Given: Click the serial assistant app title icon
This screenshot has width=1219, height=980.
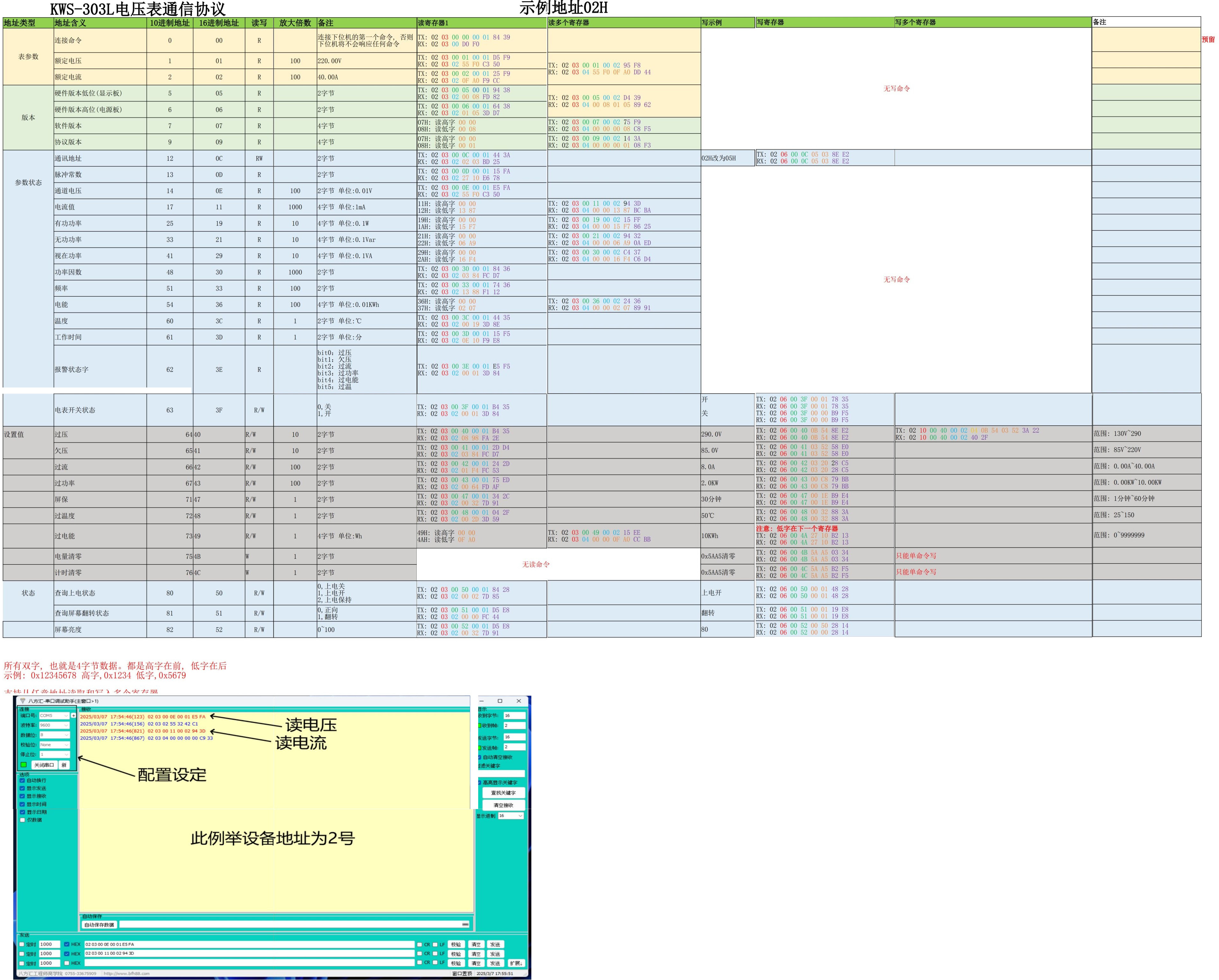Looking at the screenshot, I should click(x=23, y=701).
